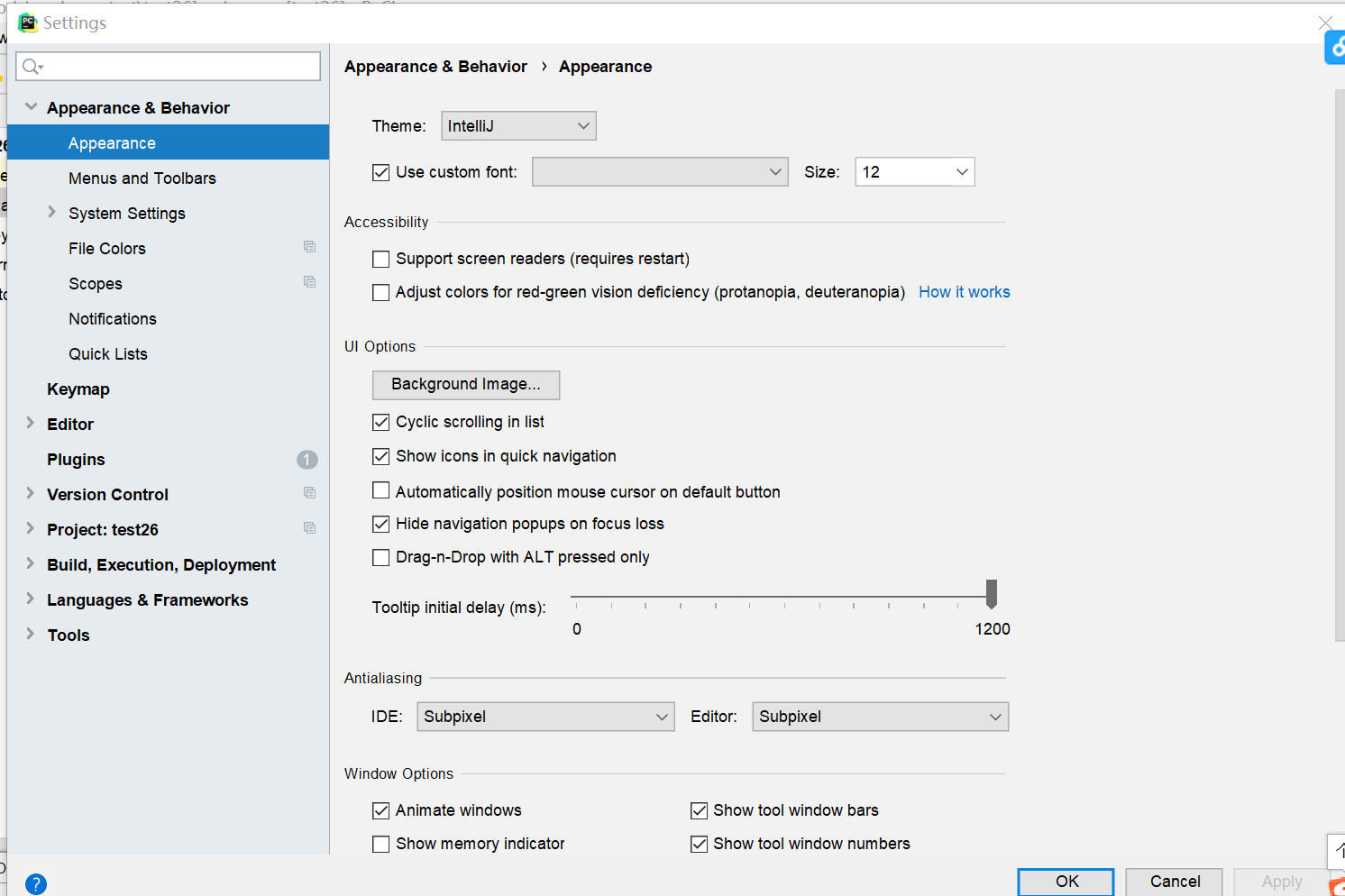Expand the Project: test26 node
1345x896 pixels.
tap(30, 528)
